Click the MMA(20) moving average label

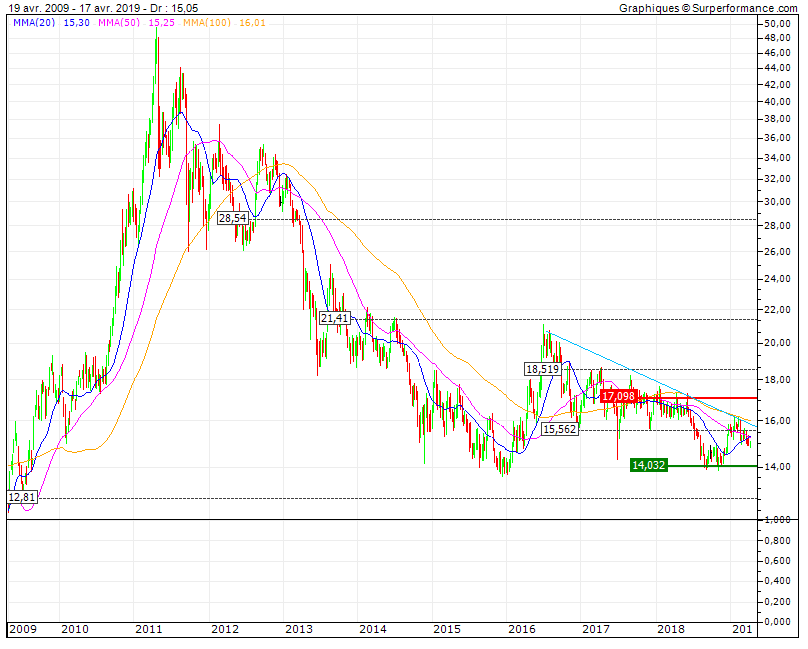34,23
